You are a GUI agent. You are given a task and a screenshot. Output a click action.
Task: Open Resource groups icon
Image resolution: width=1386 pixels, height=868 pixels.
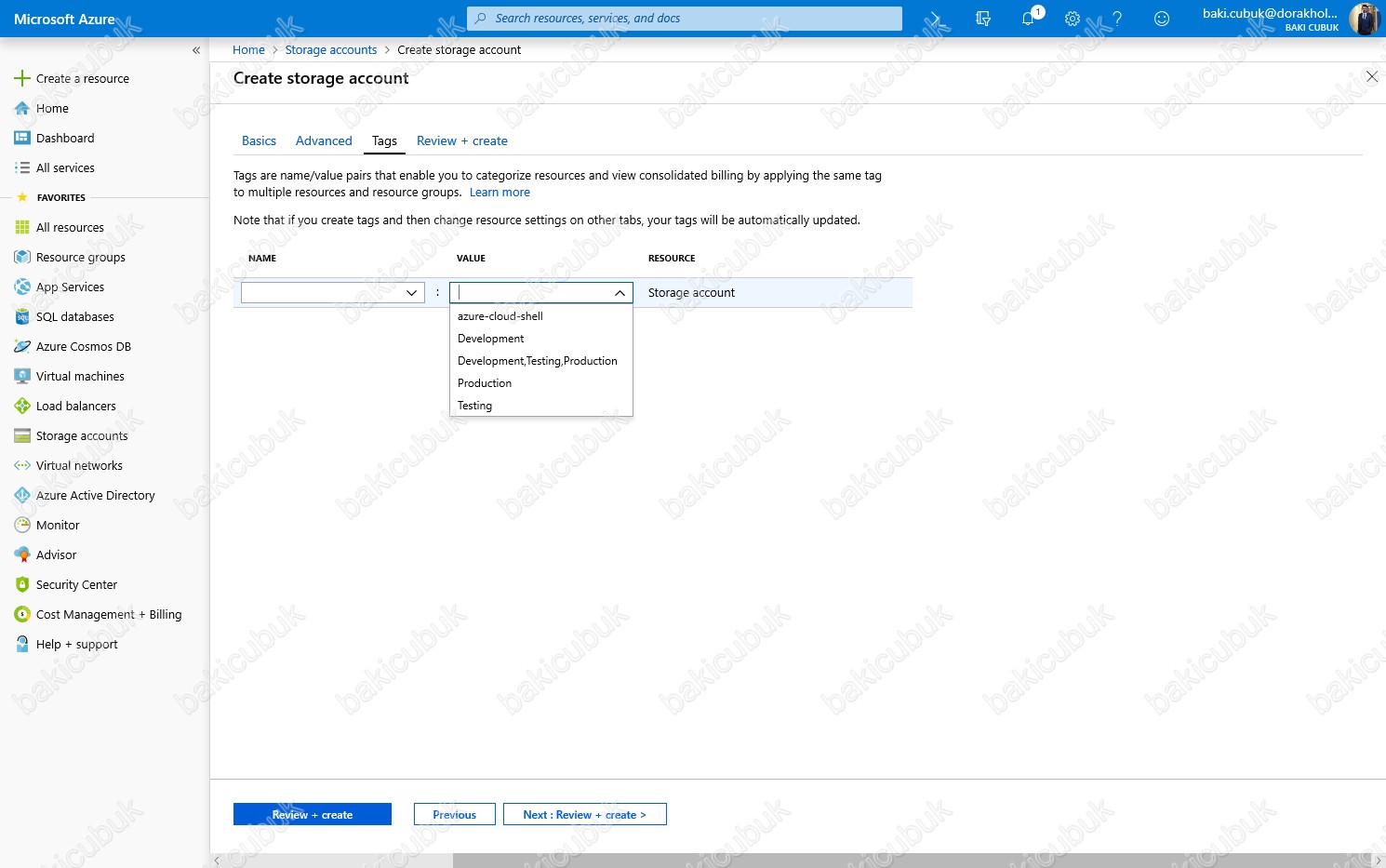click(x=22, y=258)
